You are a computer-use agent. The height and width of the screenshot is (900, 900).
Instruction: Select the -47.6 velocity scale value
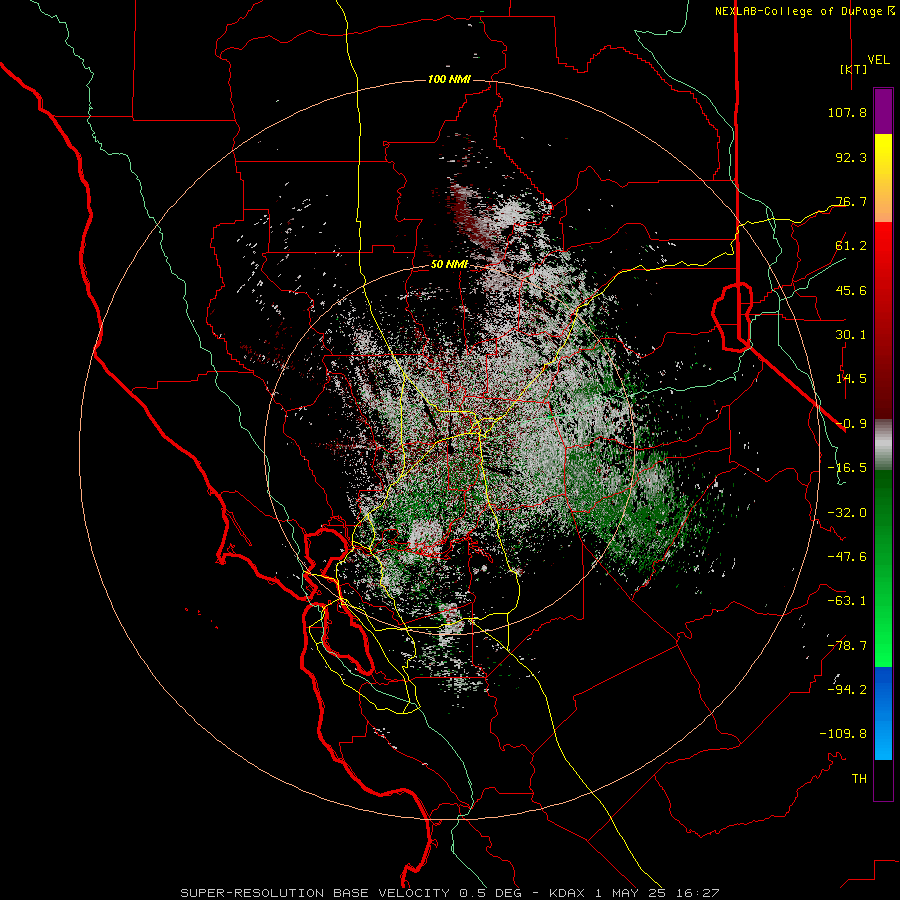[847, 557]
